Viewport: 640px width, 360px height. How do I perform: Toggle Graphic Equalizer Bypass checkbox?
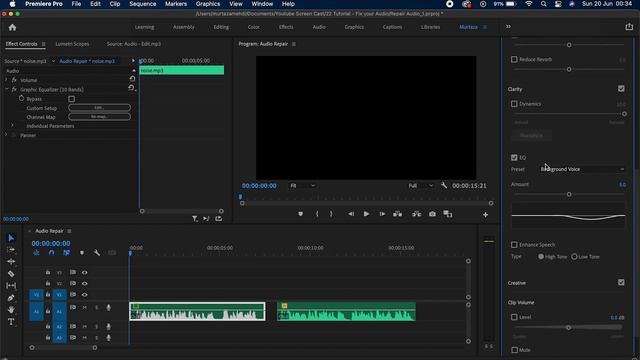[x=71, y=99]
